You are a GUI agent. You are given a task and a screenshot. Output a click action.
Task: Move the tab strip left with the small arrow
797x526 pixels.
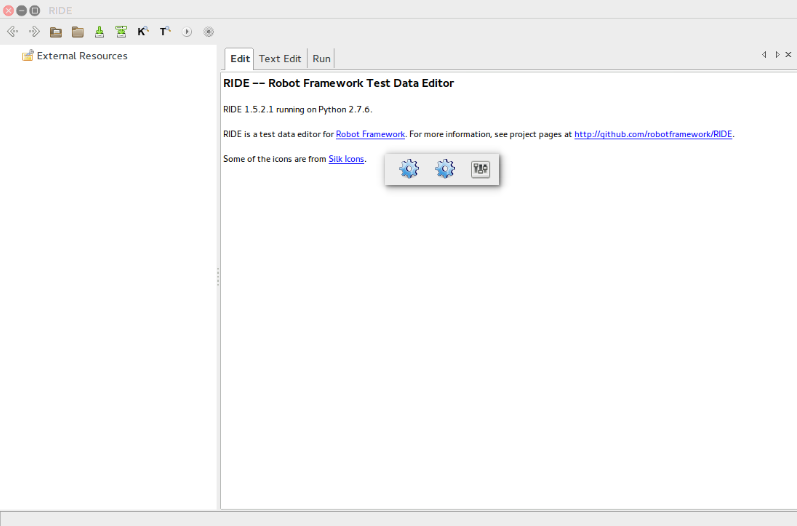pyautogui.click(x=764, y=54)
